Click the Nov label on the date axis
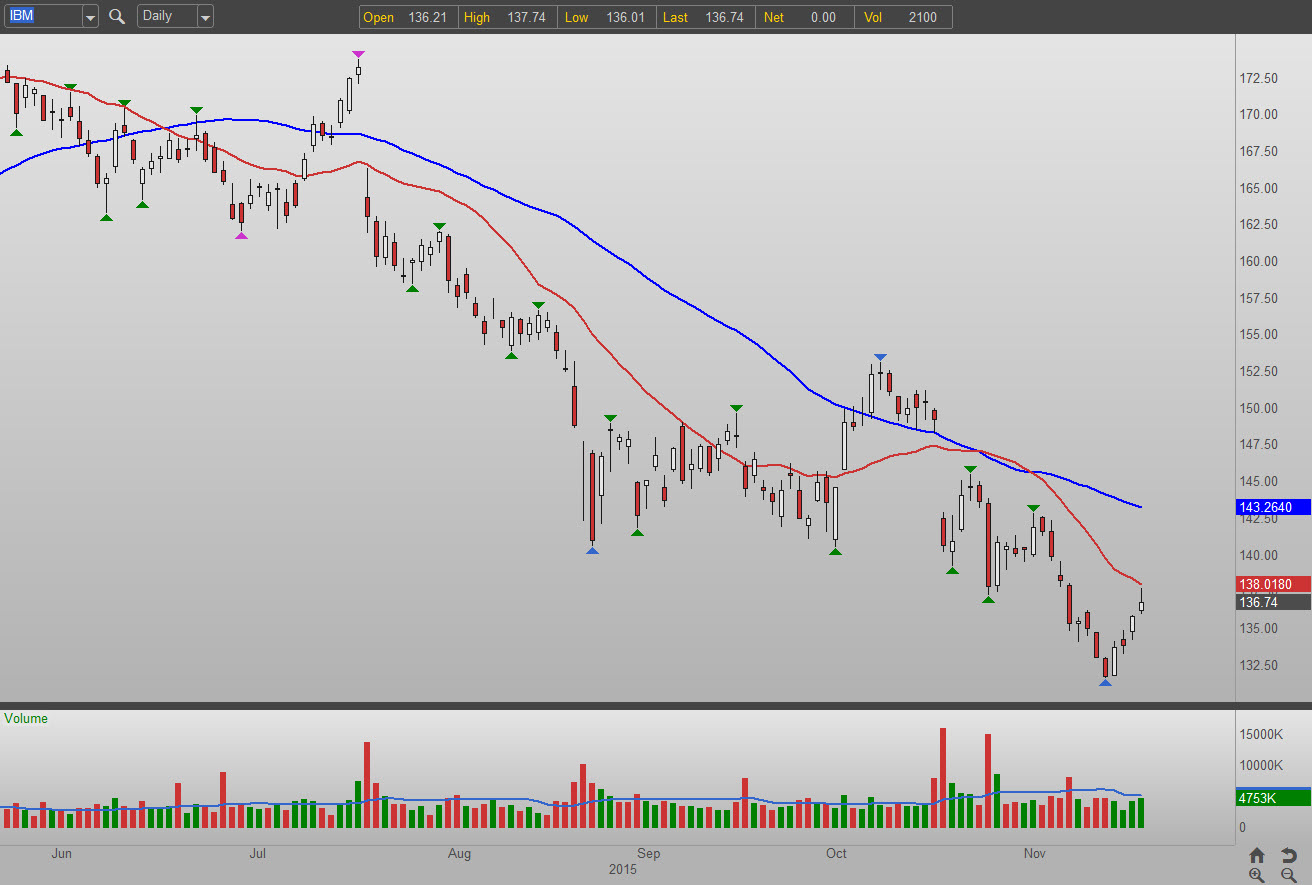 point(1035,854)
